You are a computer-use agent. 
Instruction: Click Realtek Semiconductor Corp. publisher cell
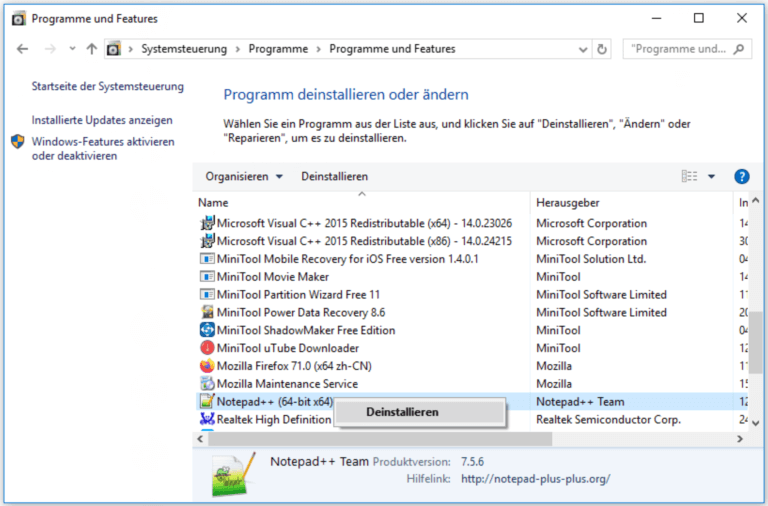(x=608, y=419)
